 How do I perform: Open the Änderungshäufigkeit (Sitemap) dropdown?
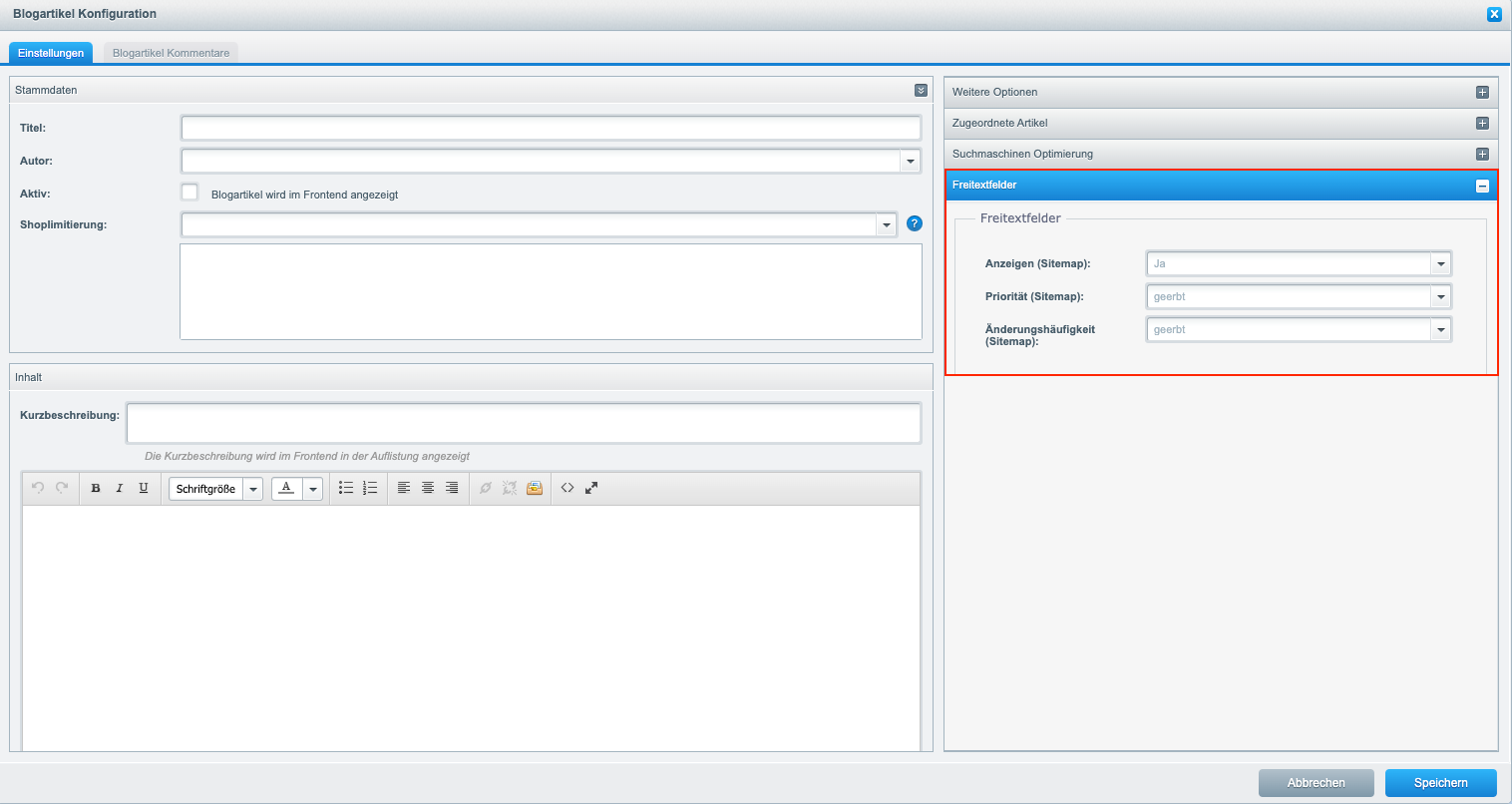[x=1441, y=330]
